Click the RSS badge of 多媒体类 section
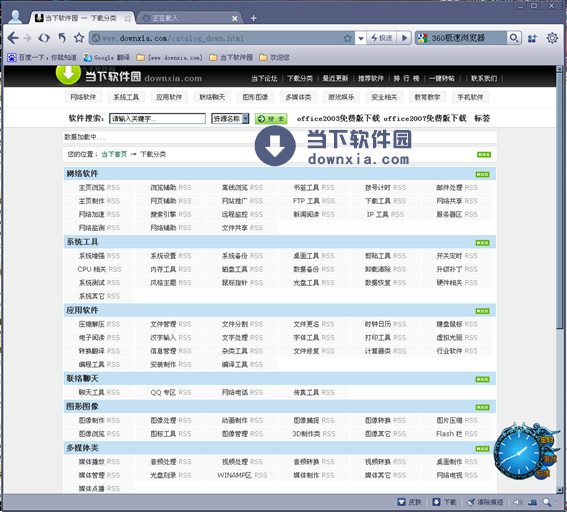 (482, 449)
